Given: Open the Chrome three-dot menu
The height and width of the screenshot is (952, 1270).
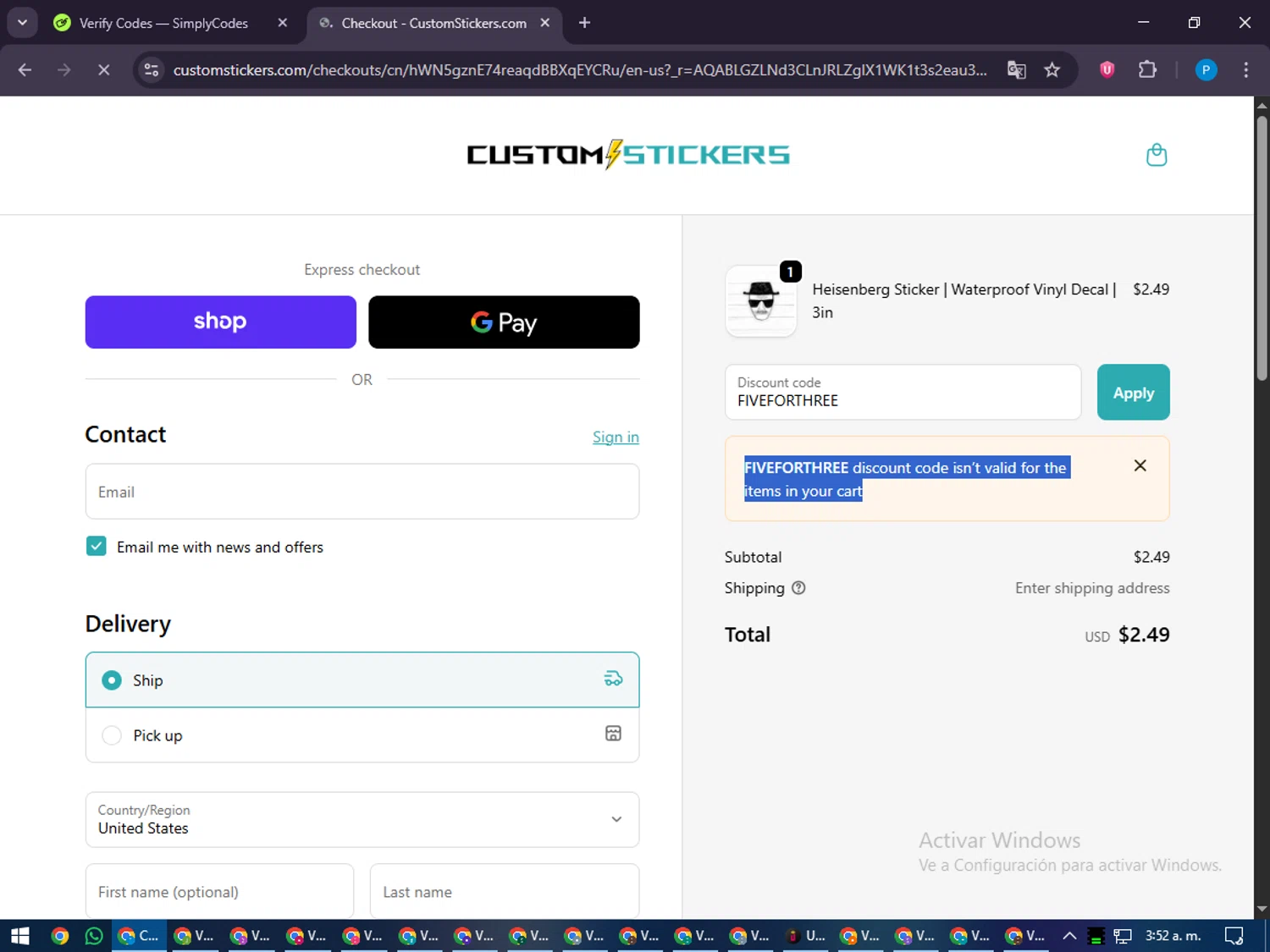Looking at the screenshot, I should click(1245, 70).
